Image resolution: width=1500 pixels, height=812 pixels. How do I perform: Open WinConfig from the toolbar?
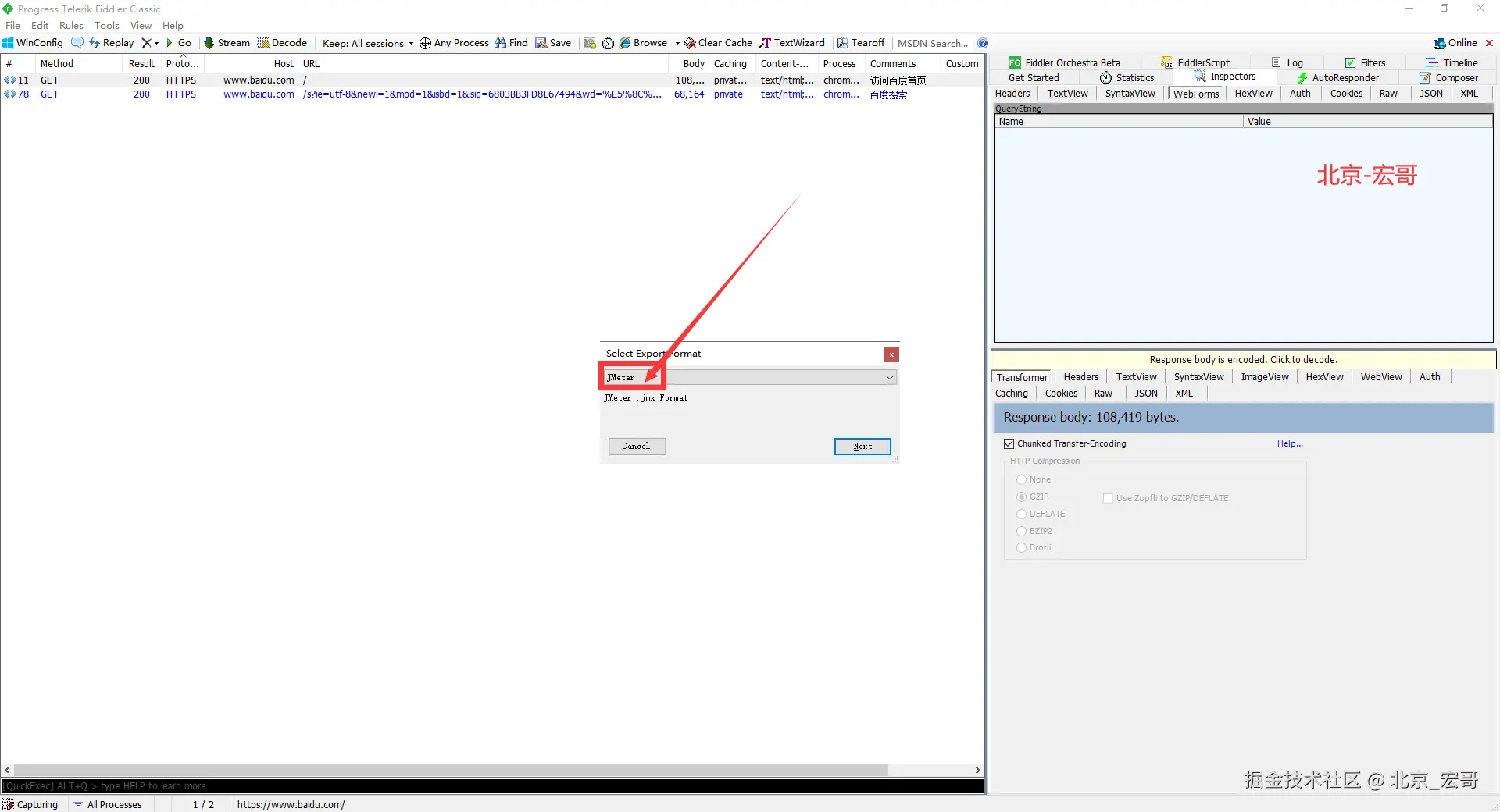point(33,43)
